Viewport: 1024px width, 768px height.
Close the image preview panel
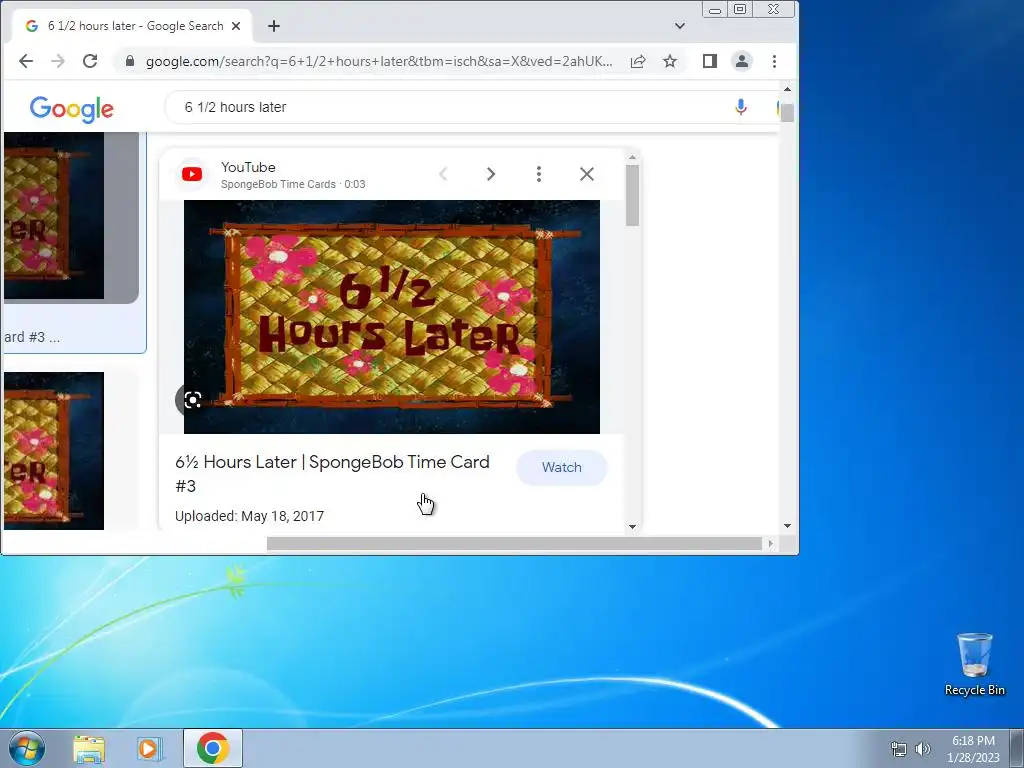pyautogui.click(x=586, y=174)
